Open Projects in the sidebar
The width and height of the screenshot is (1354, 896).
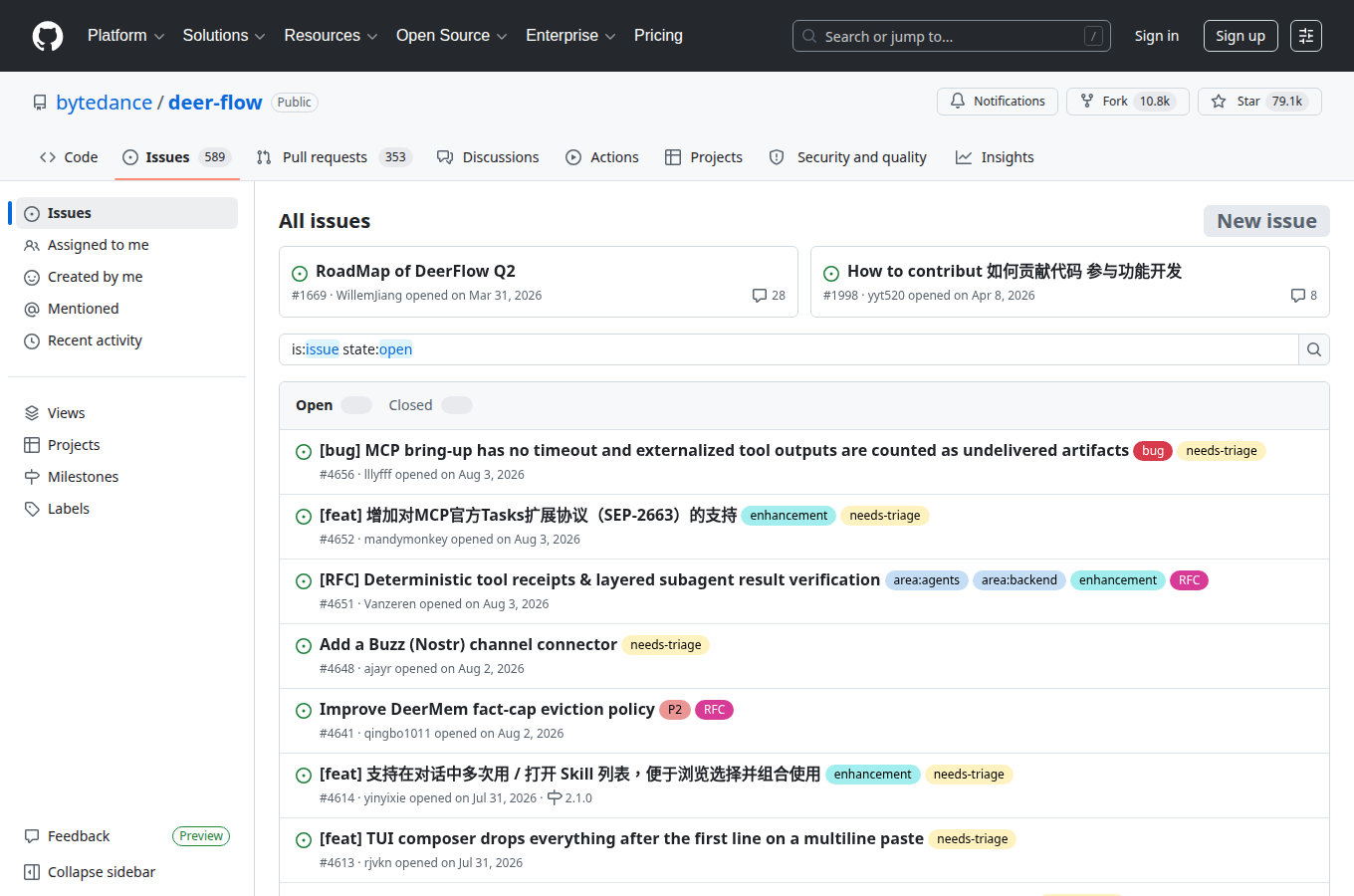pos(126,445)
